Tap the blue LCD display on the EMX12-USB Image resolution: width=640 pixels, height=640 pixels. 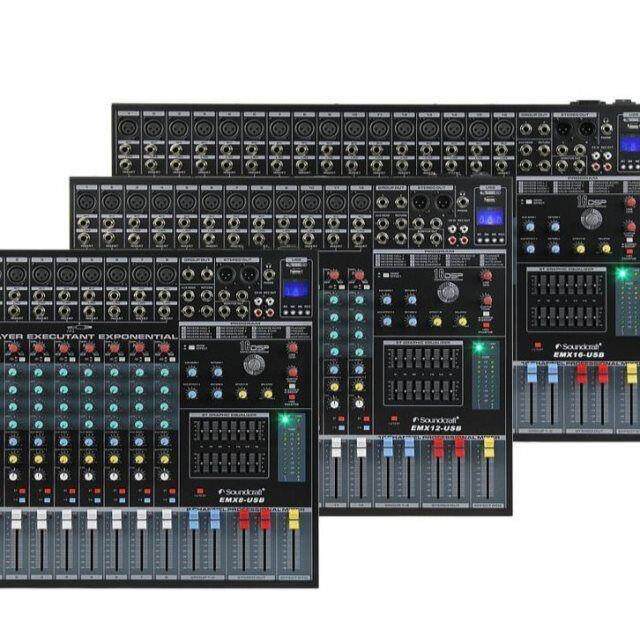point(490,218)
